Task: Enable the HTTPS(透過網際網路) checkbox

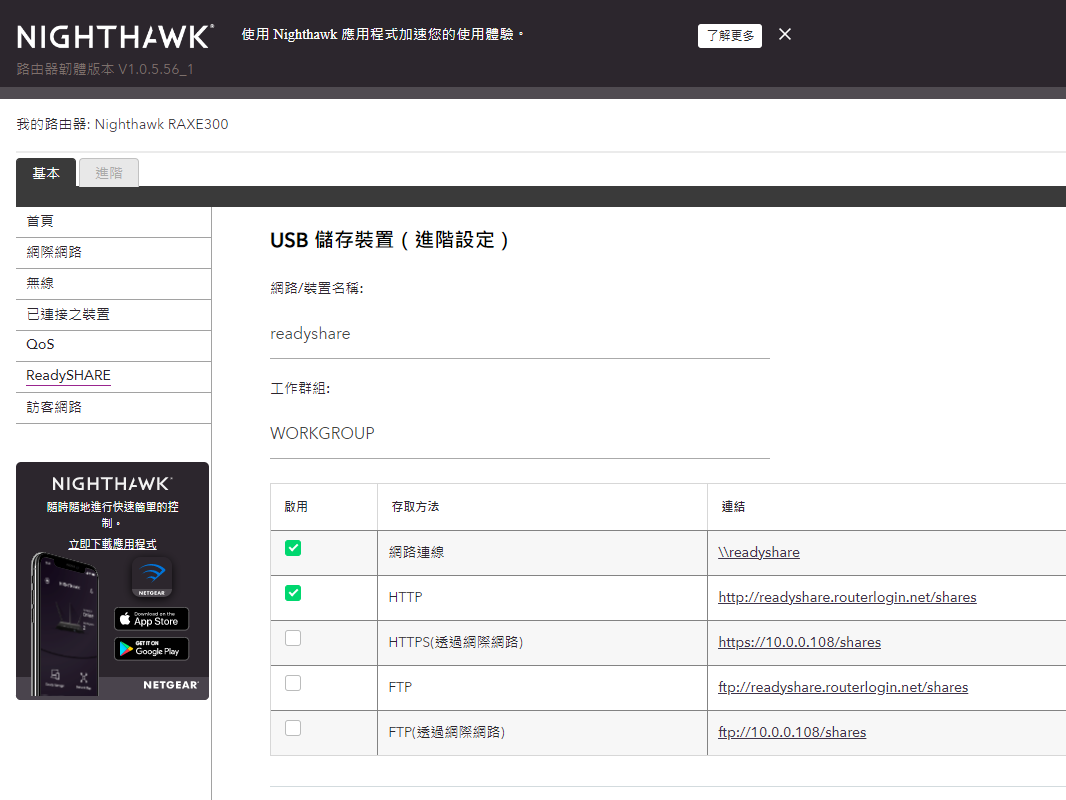Action: 293,638
